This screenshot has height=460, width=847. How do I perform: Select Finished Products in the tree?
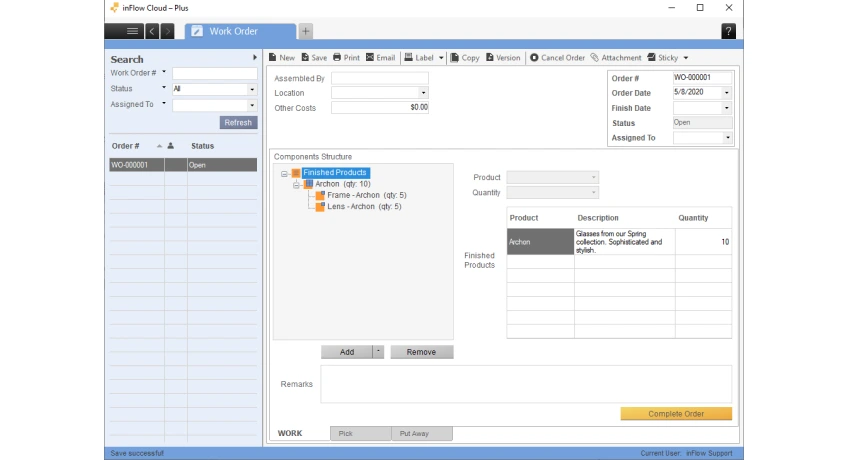point(335,173)
